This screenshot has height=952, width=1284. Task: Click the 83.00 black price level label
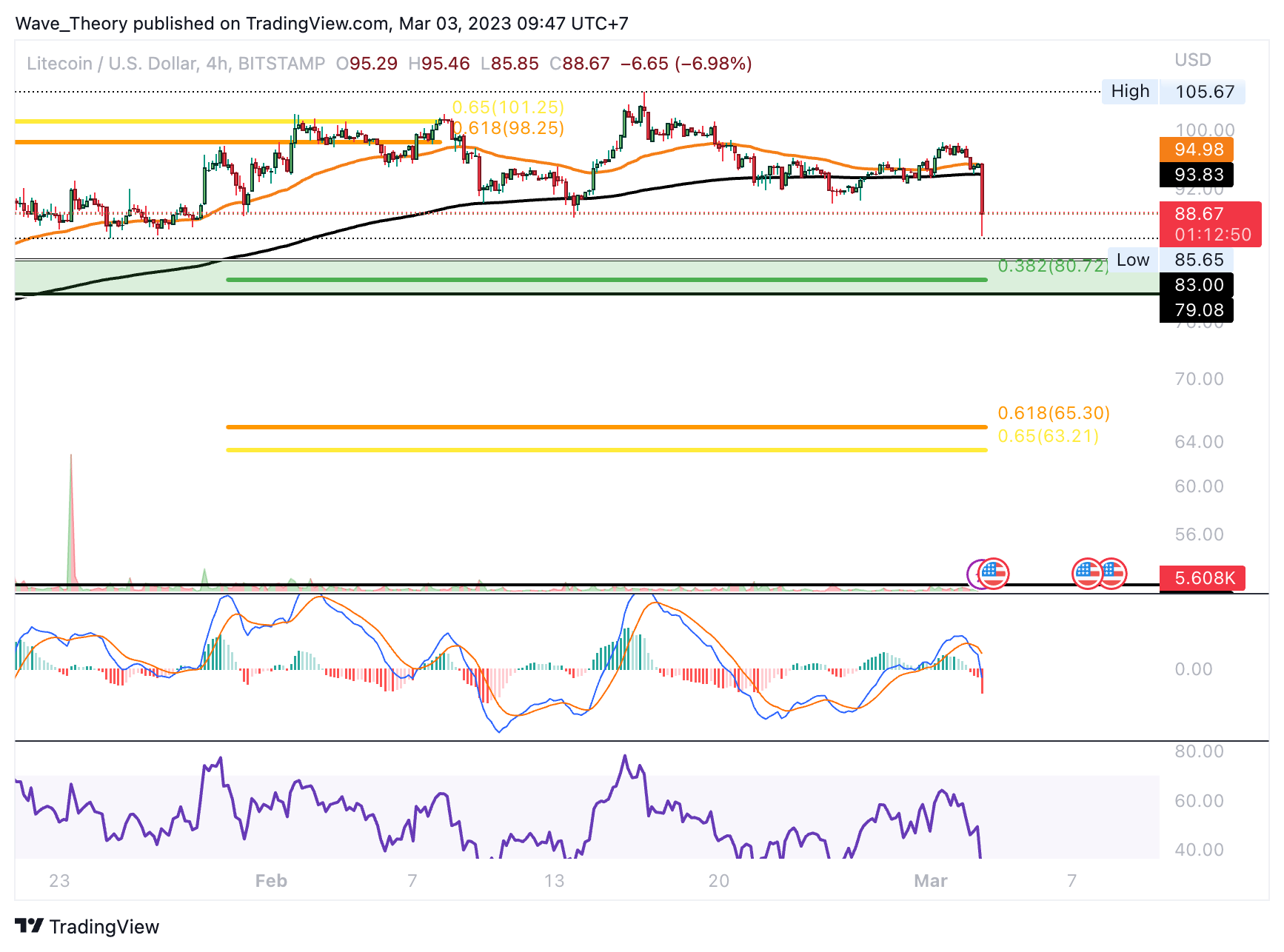coord(1197,285)
